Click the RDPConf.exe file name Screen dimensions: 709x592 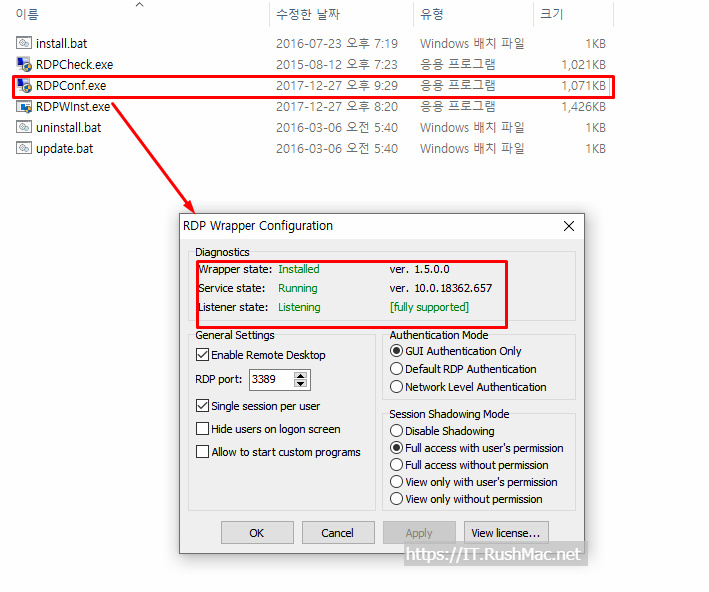71,86
